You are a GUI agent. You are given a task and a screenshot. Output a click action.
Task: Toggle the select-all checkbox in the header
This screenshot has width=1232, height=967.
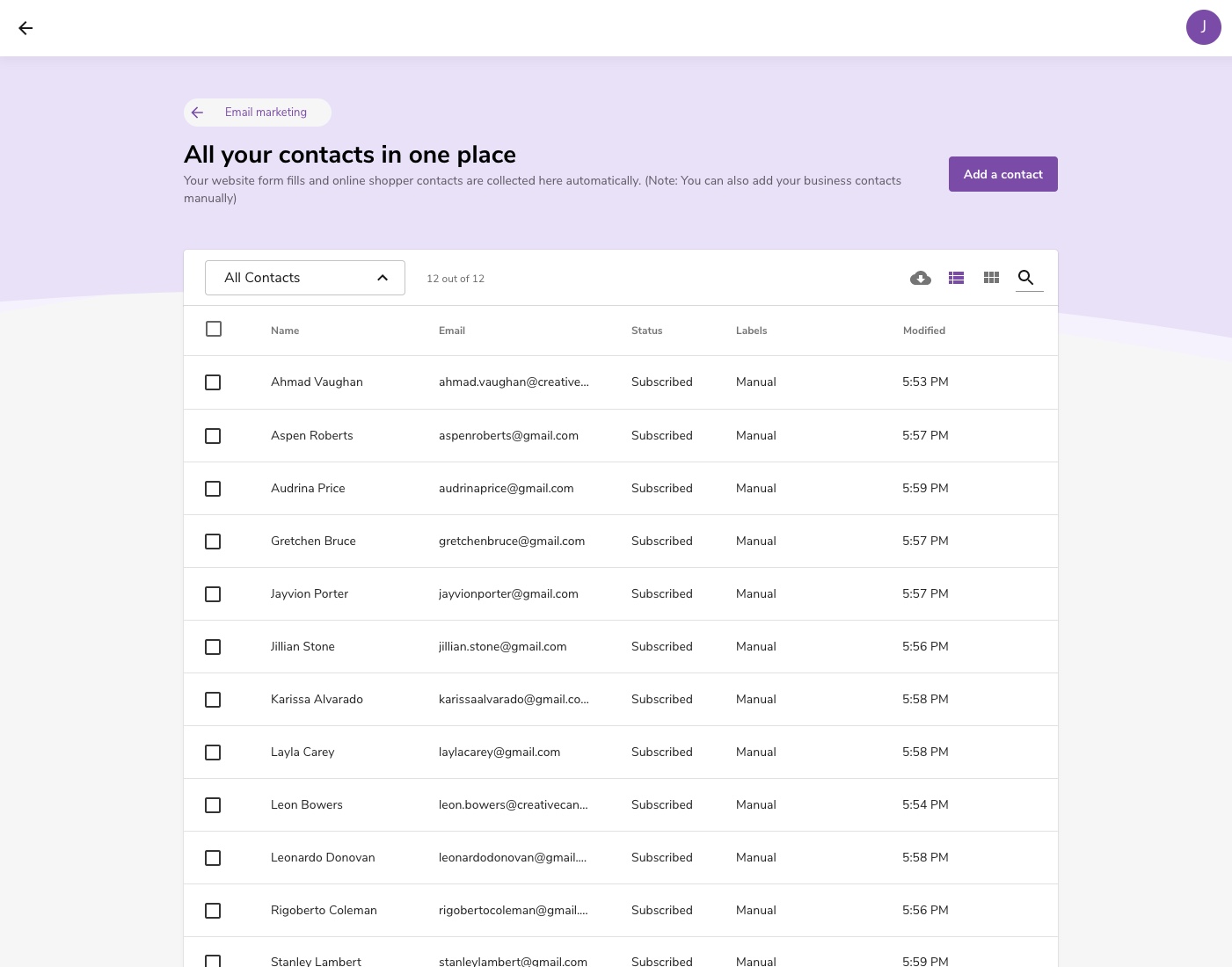(x=214, y=329)
